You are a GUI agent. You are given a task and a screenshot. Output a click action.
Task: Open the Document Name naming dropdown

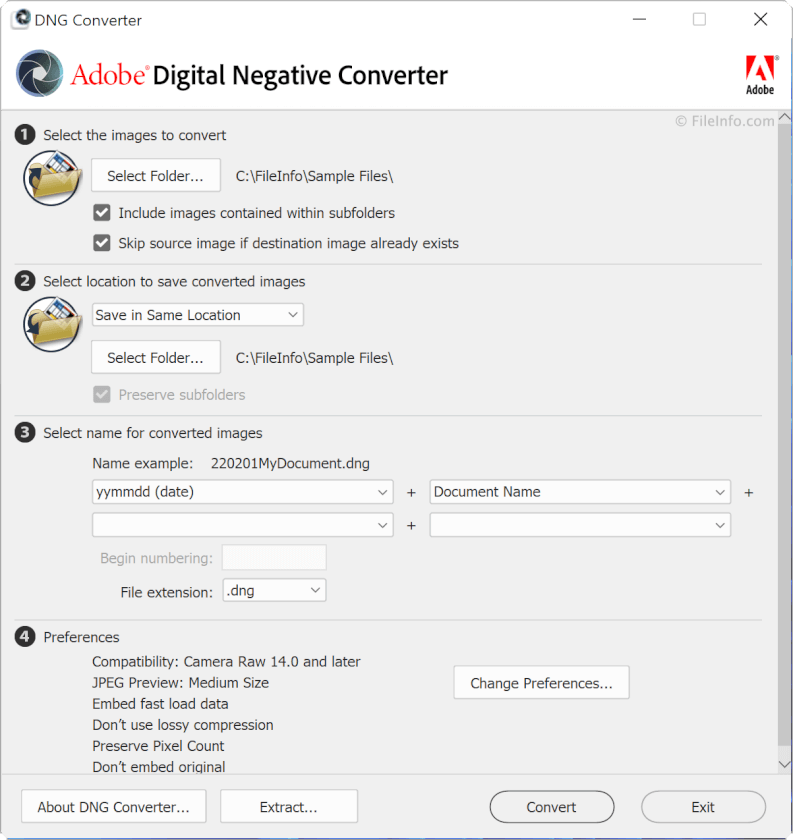[580, 492]
